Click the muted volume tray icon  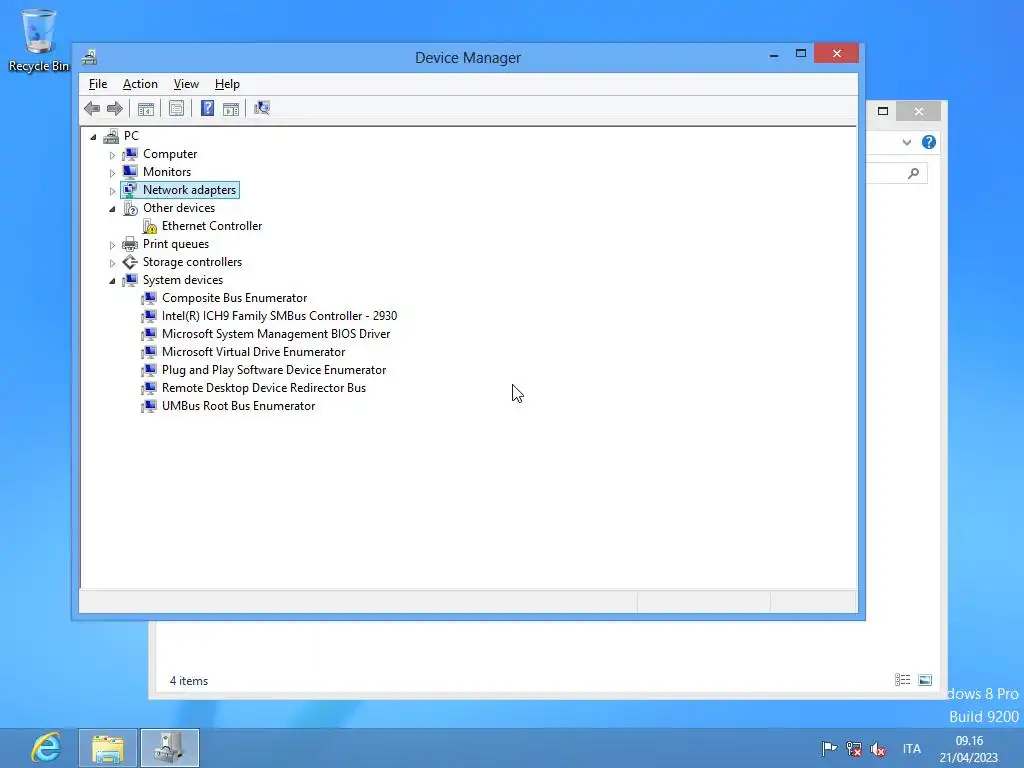point(878,748)
